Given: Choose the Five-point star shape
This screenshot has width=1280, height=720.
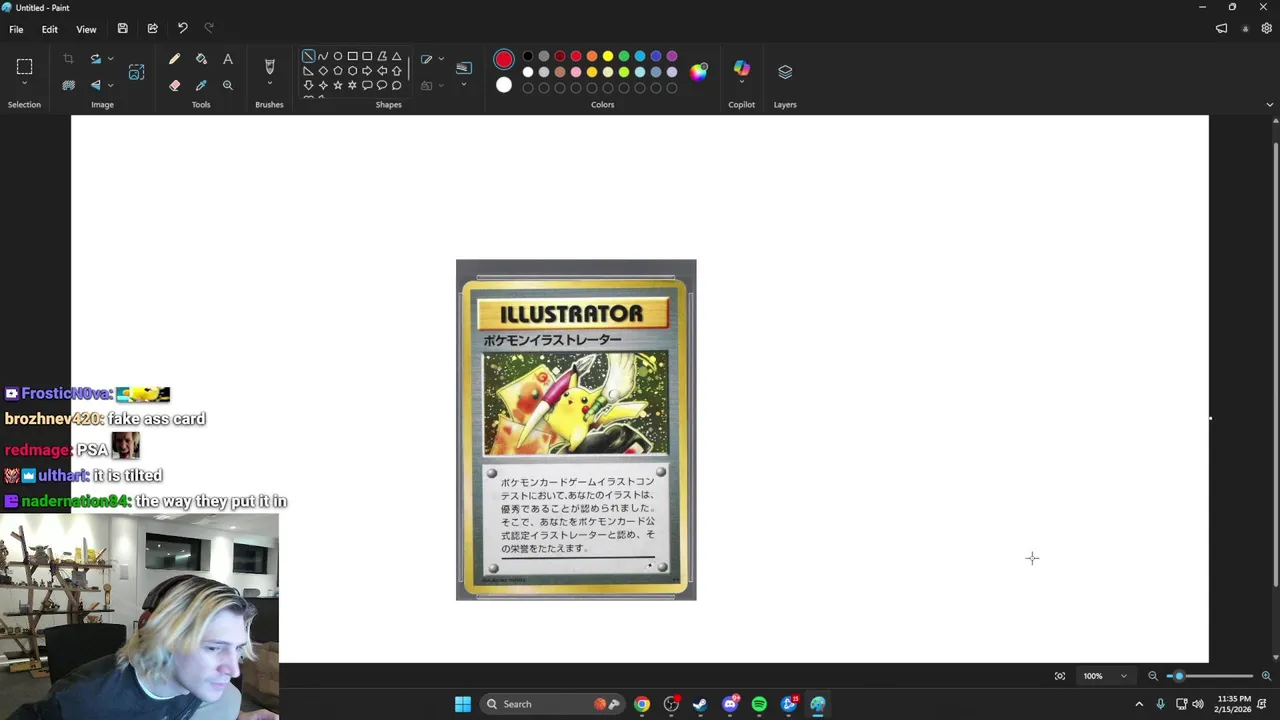Looking at the screenshot, I should point(338,86).
